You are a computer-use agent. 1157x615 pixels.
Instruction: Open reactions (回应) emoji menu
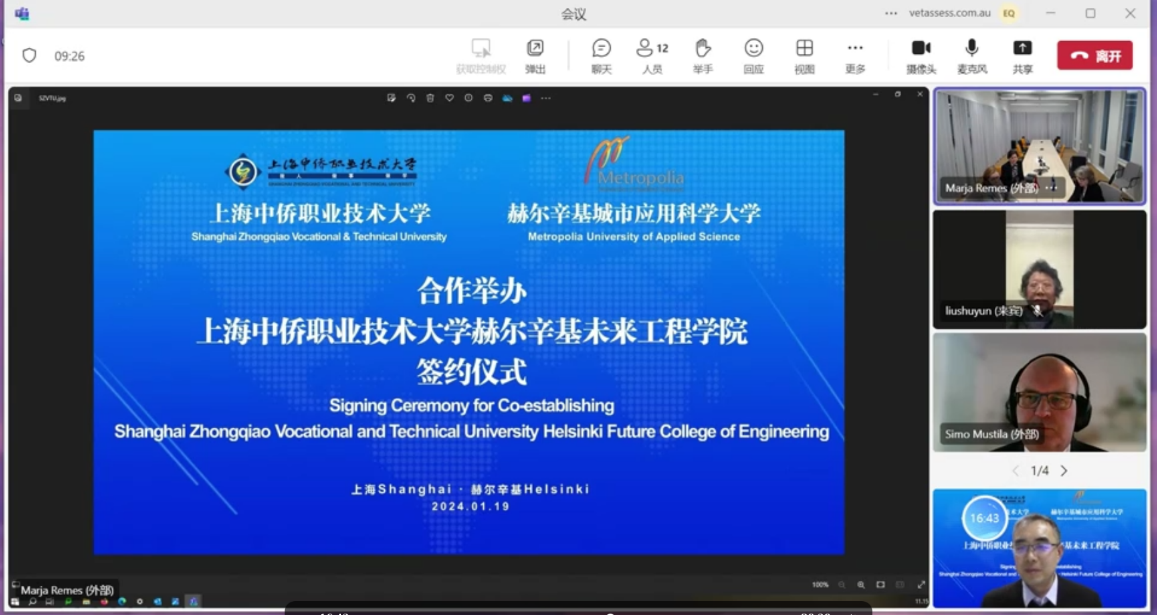pos(753,56)
